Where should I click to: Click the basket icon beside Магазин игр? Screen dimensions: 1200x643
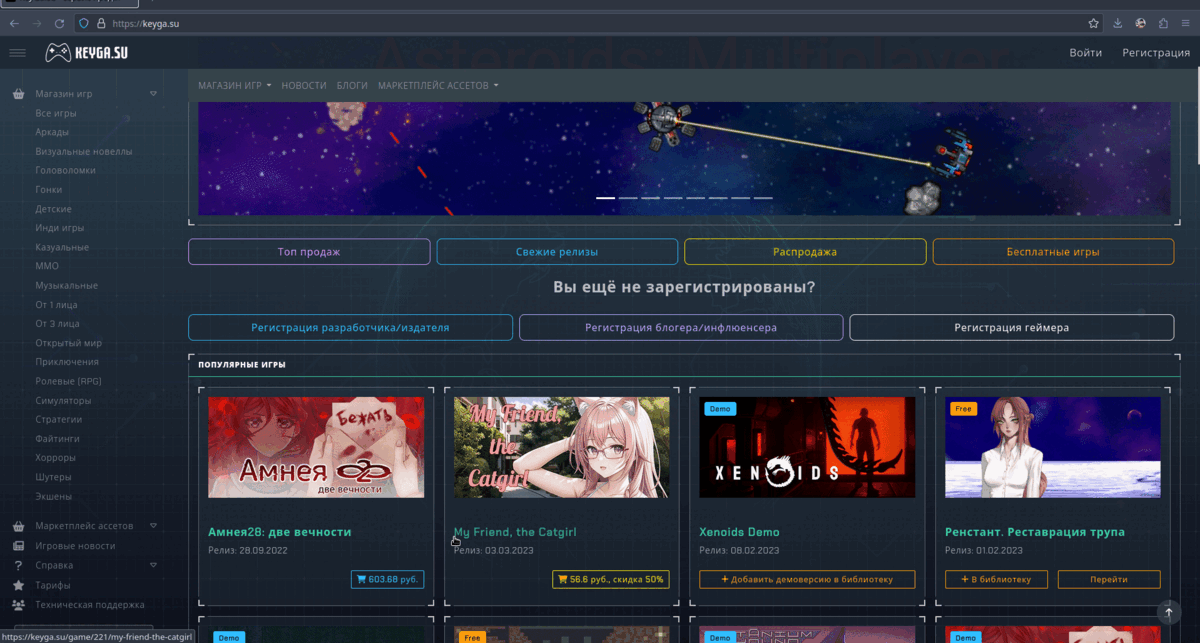point(18,94)
